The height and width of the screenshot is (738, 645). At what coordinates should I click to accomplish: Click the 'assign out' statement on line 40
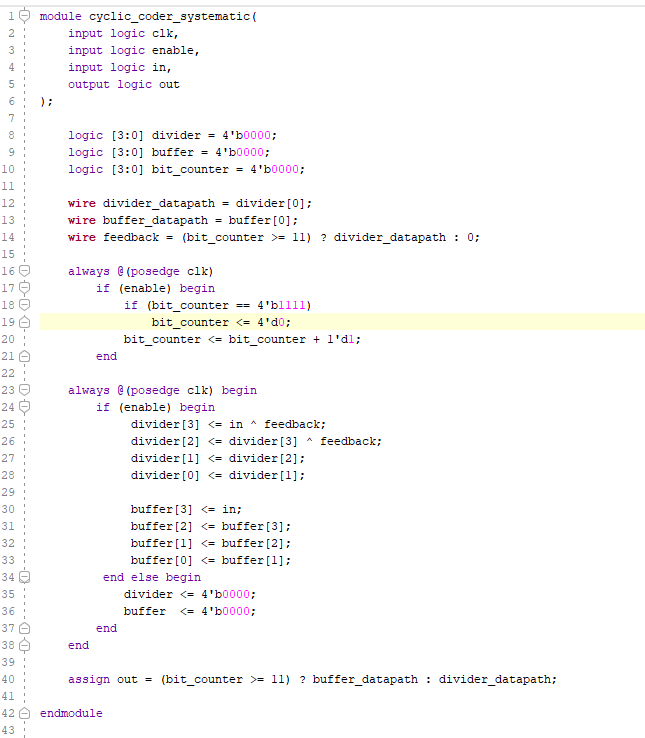click(x=312, y=680)
